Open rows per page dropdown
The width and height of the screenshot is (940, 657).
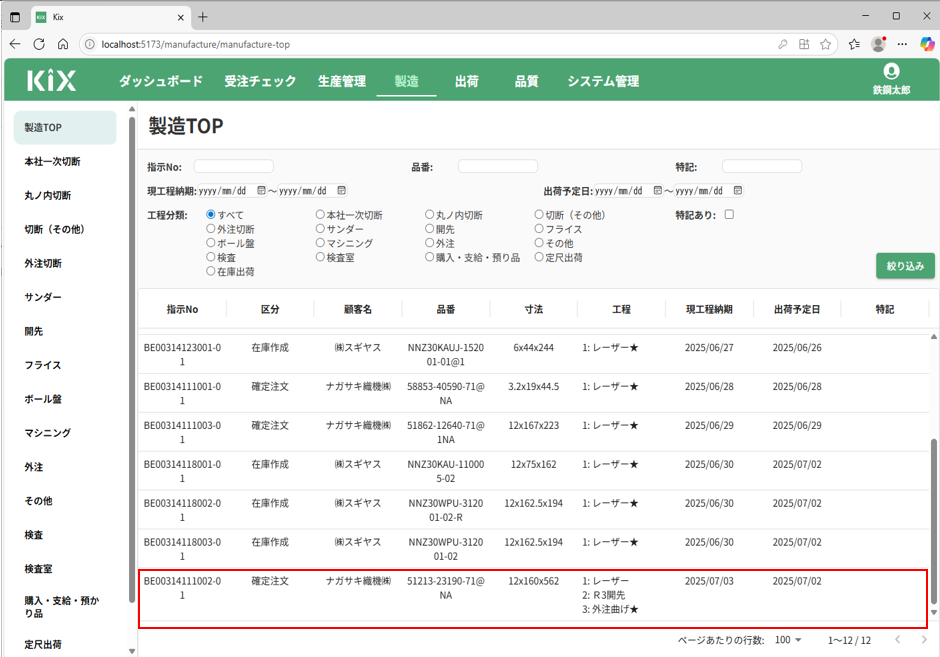pos(788,640)
